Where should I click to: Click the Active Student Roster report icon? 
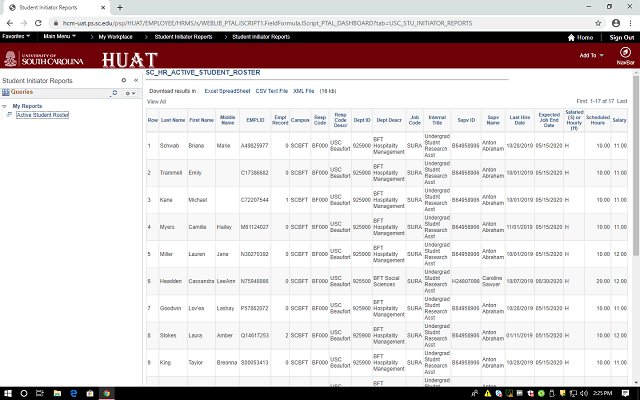click(9, 115)
